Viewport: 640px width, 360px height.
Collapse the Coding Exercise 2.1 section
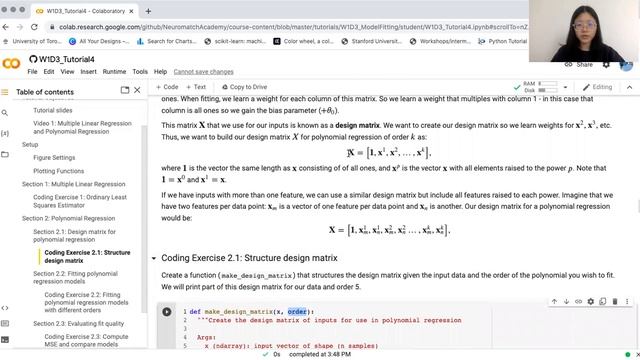154,258
